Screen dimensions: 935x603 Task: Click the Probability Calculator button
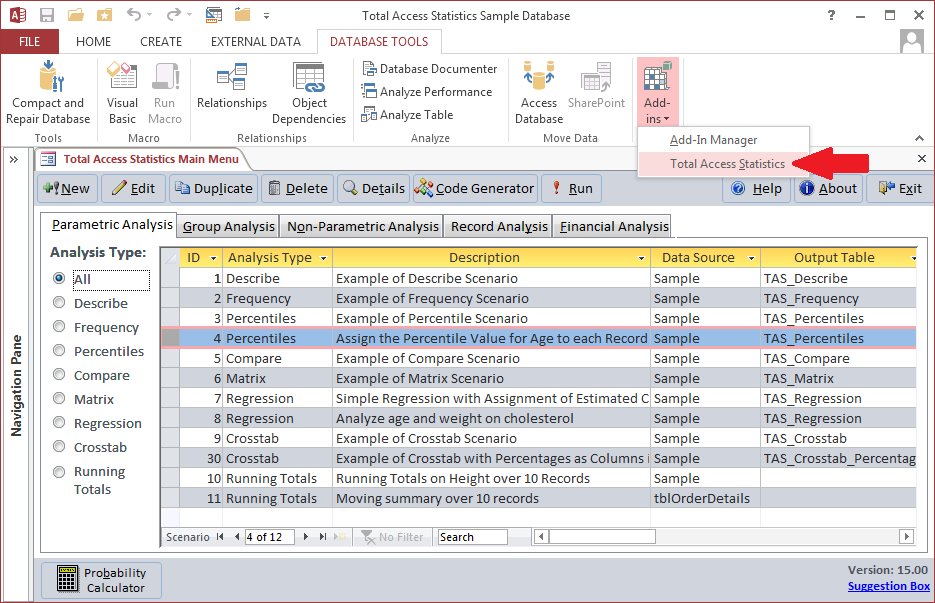(100, 579)
